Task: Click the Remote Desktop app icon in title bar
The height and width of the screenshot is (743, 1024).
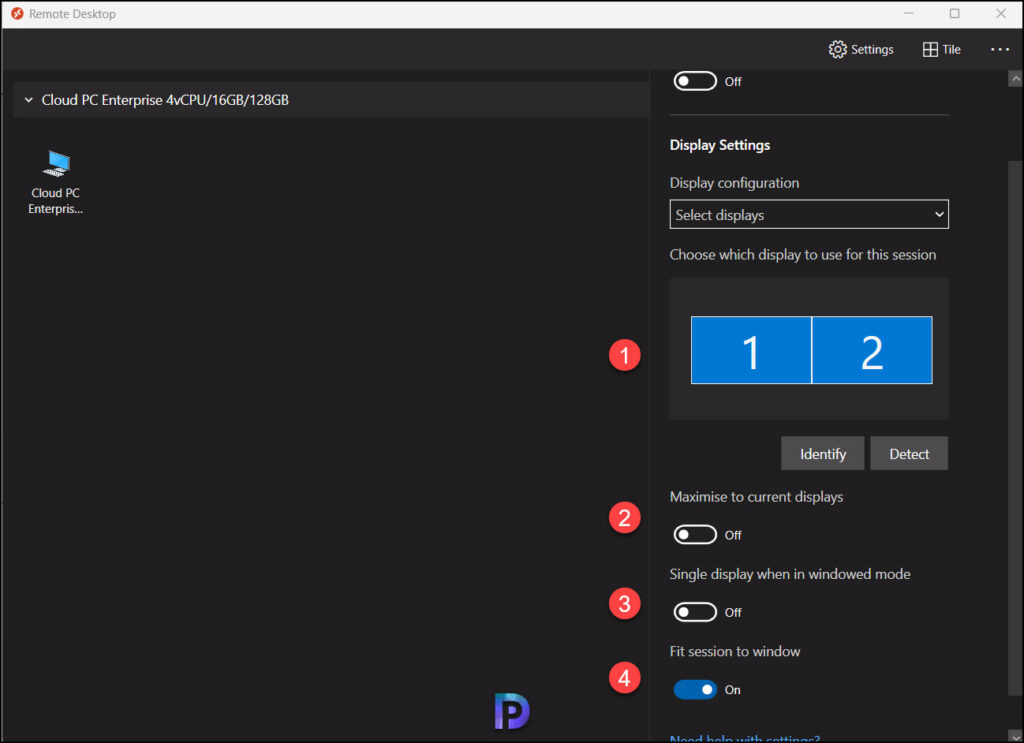Action: tap(17, 14)
